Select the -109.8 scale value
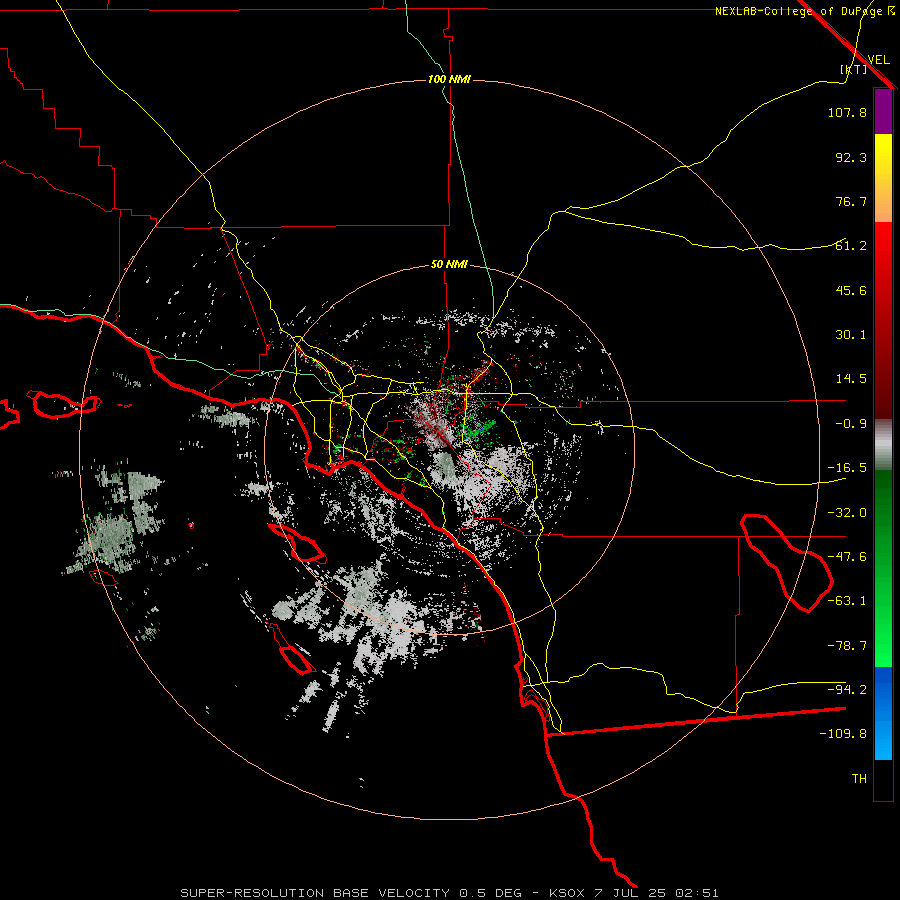900x900 pixels. click(843, 734)
